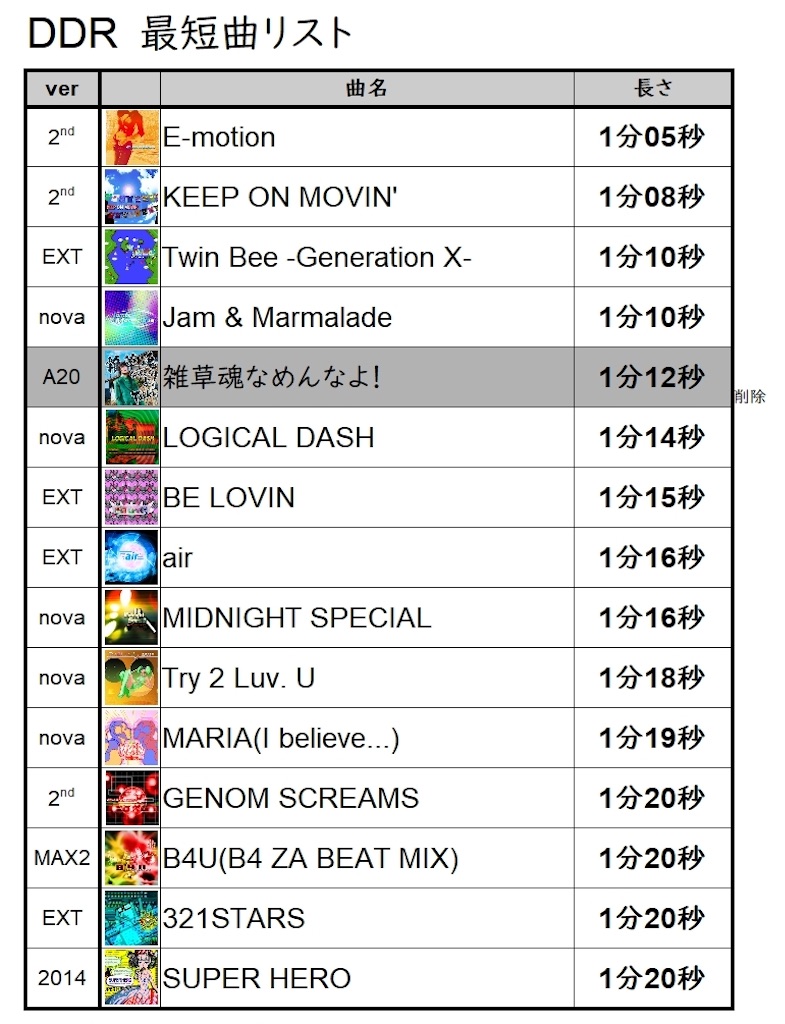
Task: Open the Jam & Marmalade jacket thumbnail
Action: pyautogui.click(x=131, y=317)
